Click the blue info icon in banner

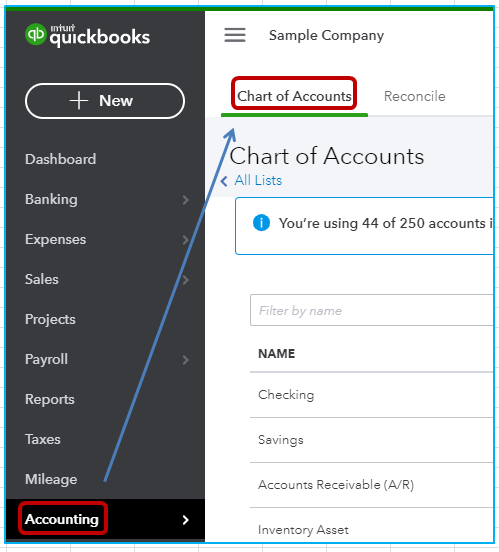[261, 223]
